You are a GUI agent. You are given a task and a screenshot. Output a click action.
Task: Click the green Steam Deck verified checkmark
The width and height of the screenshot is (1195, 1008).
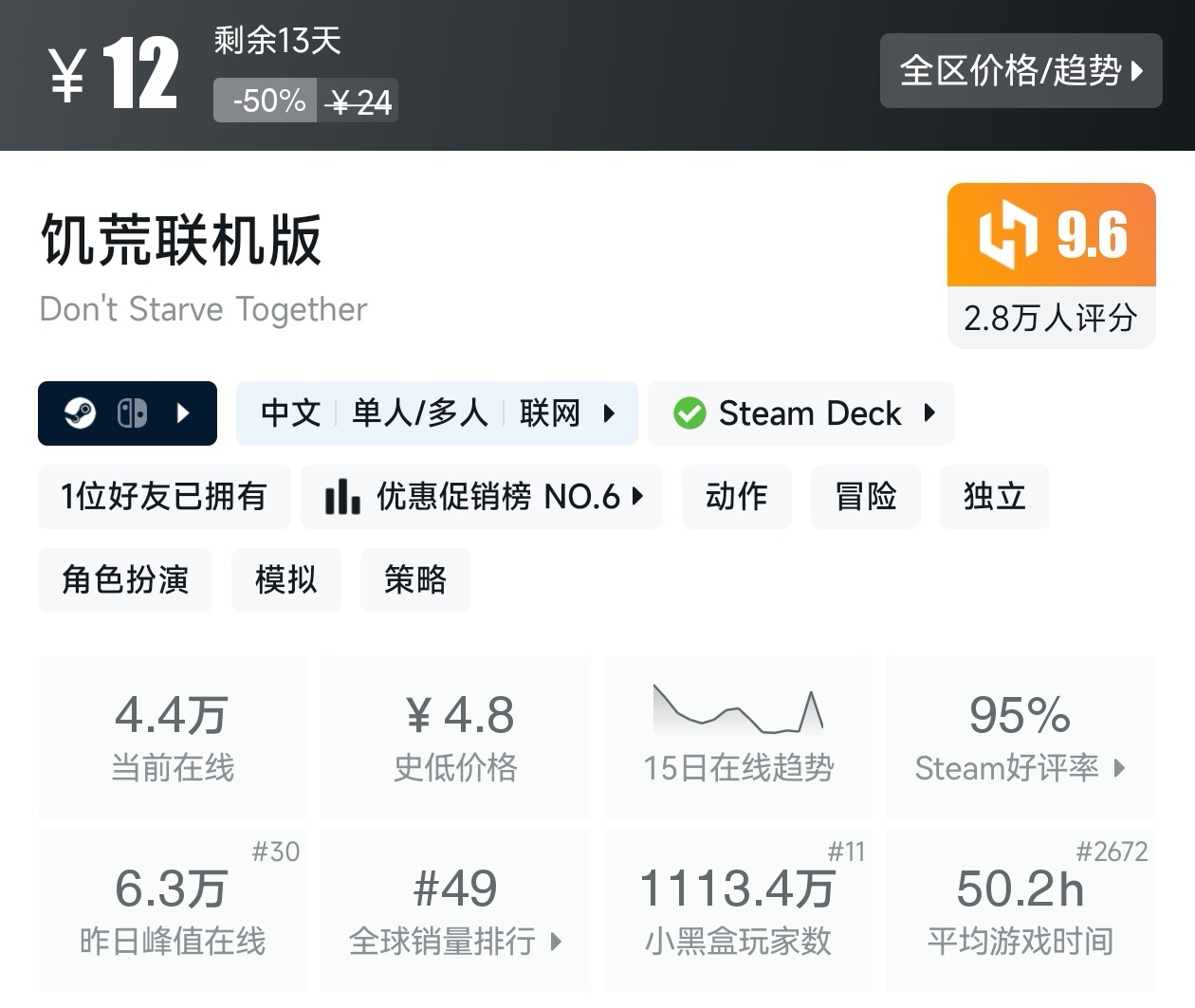coord(689,413)
